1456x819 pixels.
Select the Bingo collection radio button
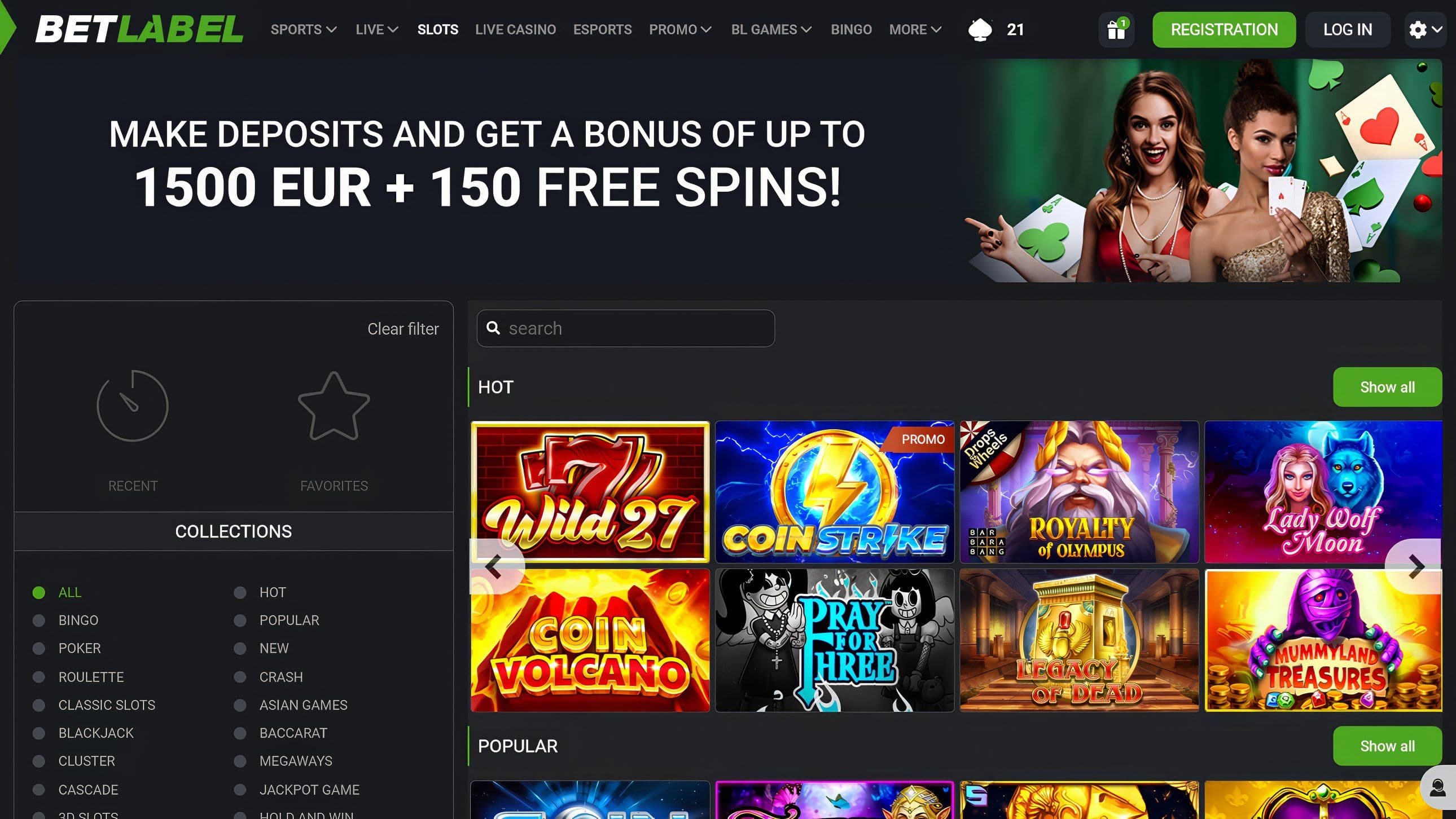coord(39,620)
